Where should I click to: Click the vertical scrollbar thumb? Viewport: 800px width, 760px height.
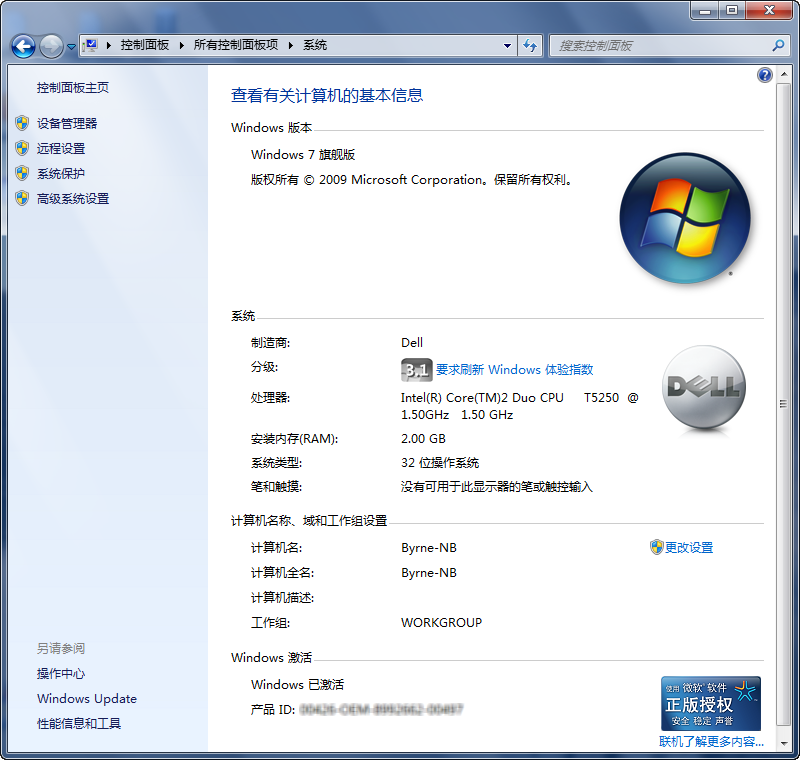783,404
